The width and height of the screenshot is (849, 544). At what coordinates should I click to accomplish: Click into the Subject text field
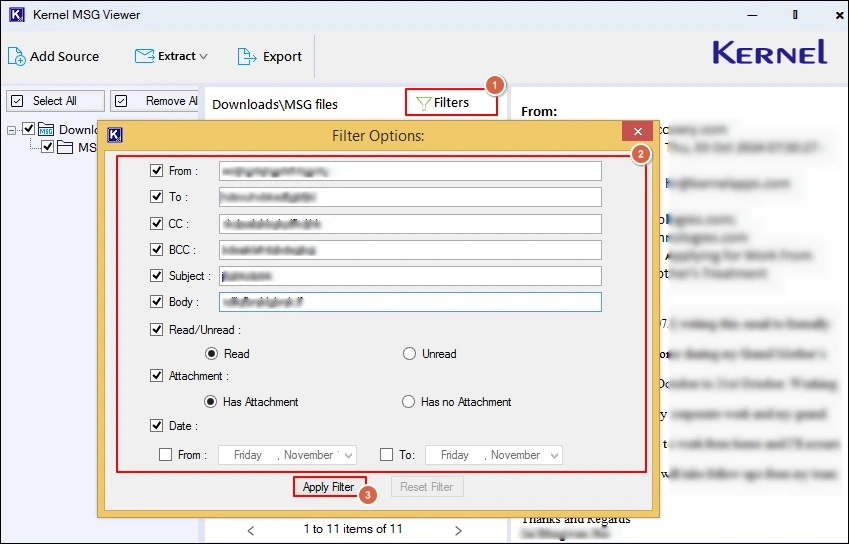[410, 276]
